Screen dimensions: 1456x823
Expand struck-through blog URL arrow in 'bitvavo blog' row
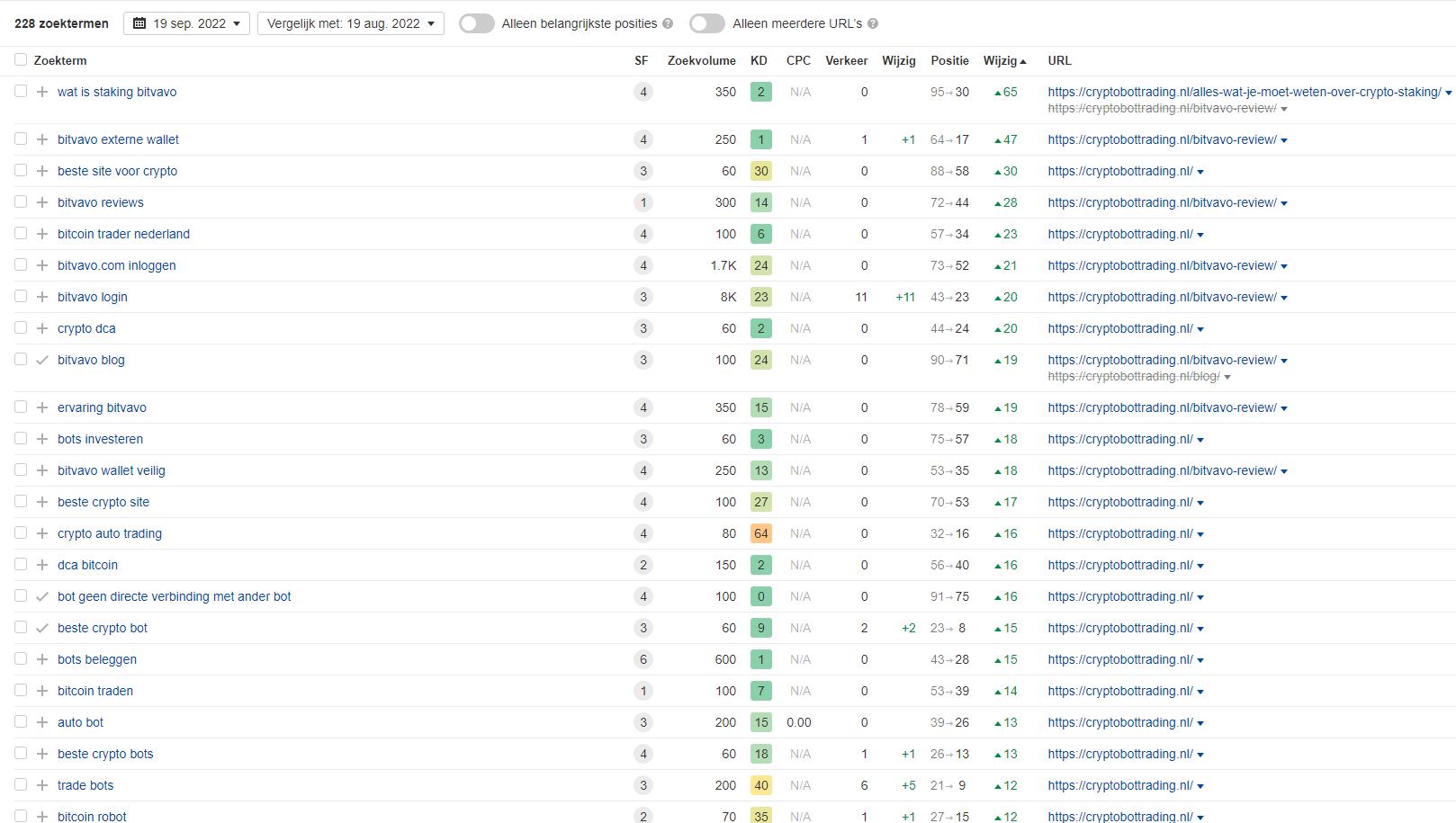click(x=1227, y=377)
